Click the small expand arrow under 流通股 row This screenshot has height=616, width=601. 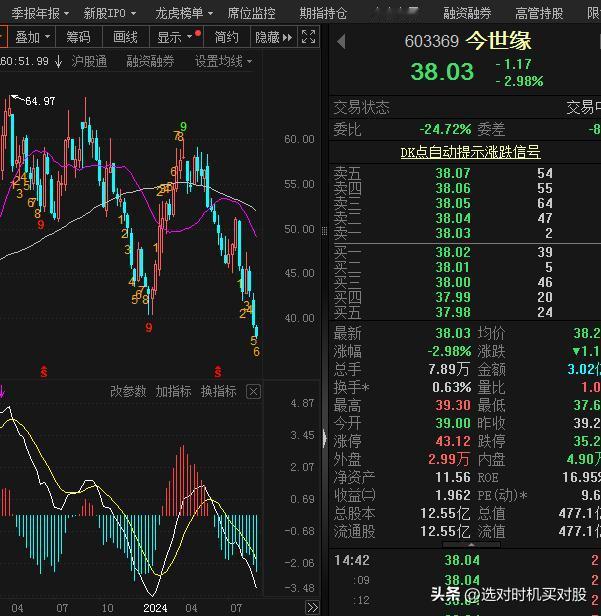(x=471, y=545)
